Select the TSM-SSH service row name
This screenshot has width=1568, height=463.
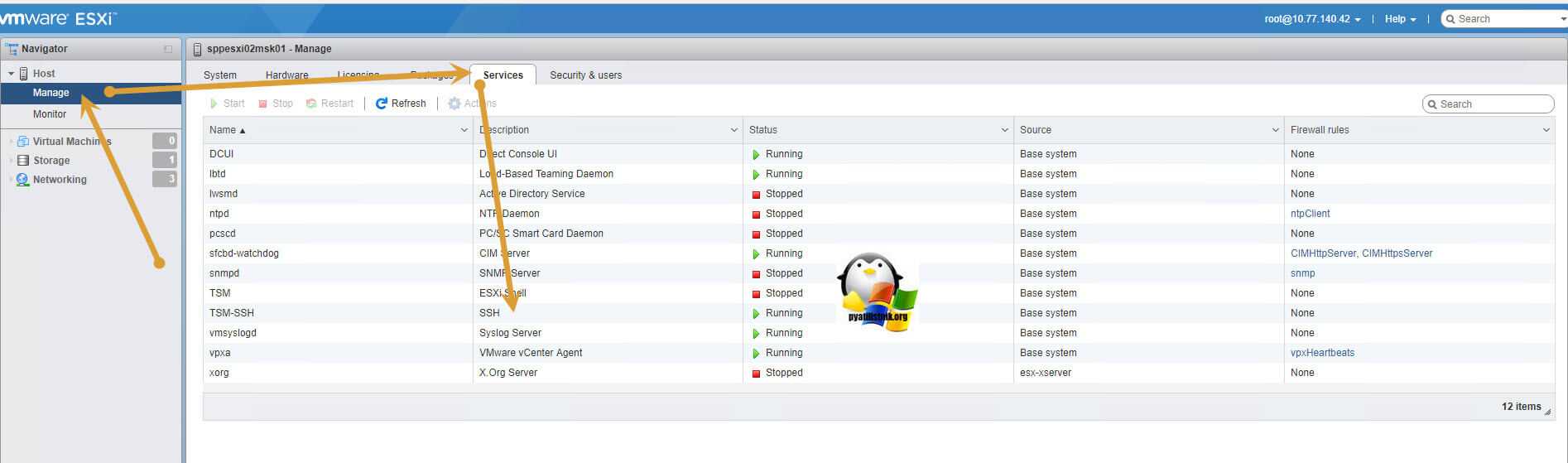pos(232,313)
